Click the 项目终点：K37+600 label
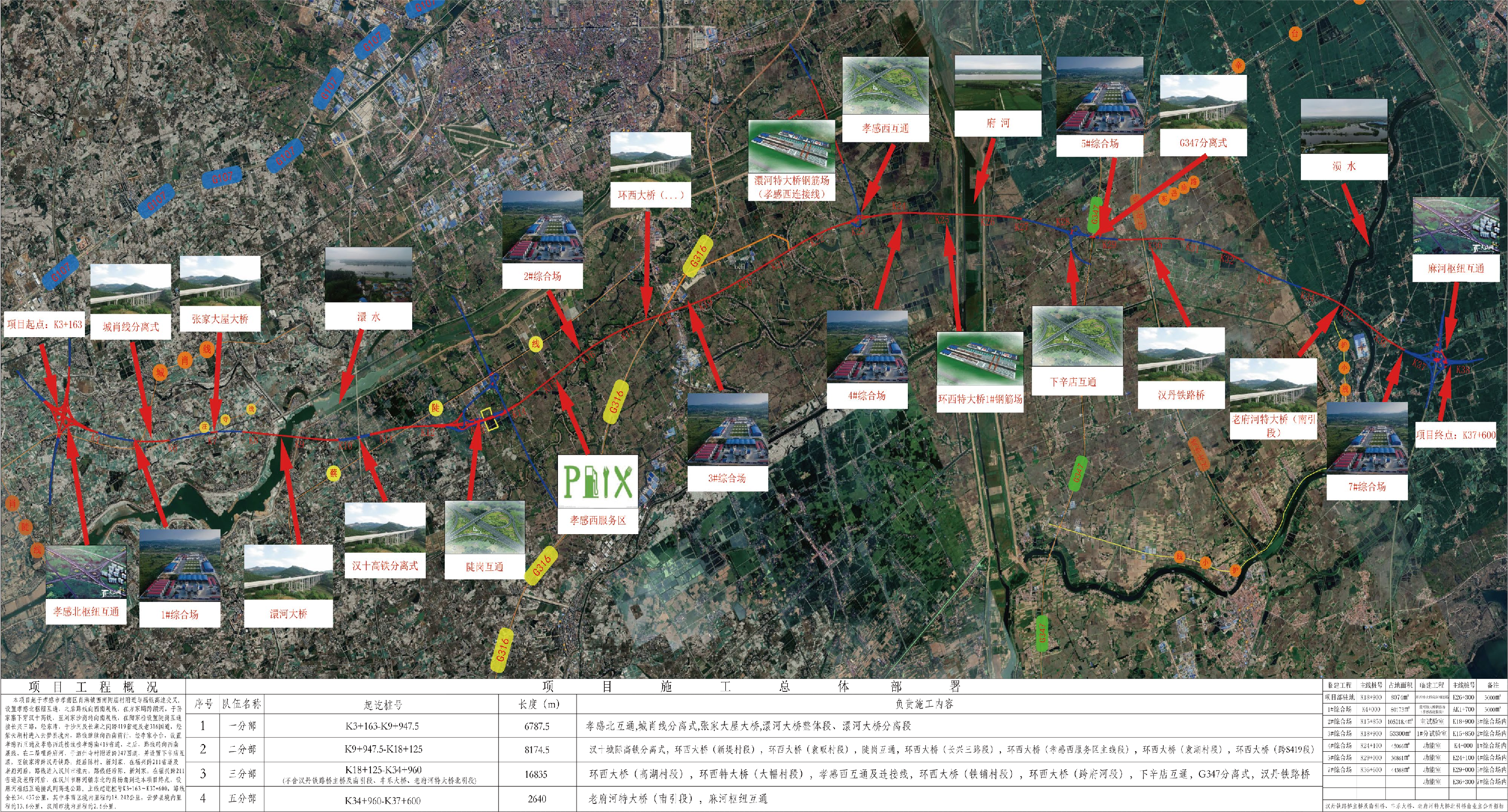The width and height of the screenshot is (1508, 812). point(1455,435)
